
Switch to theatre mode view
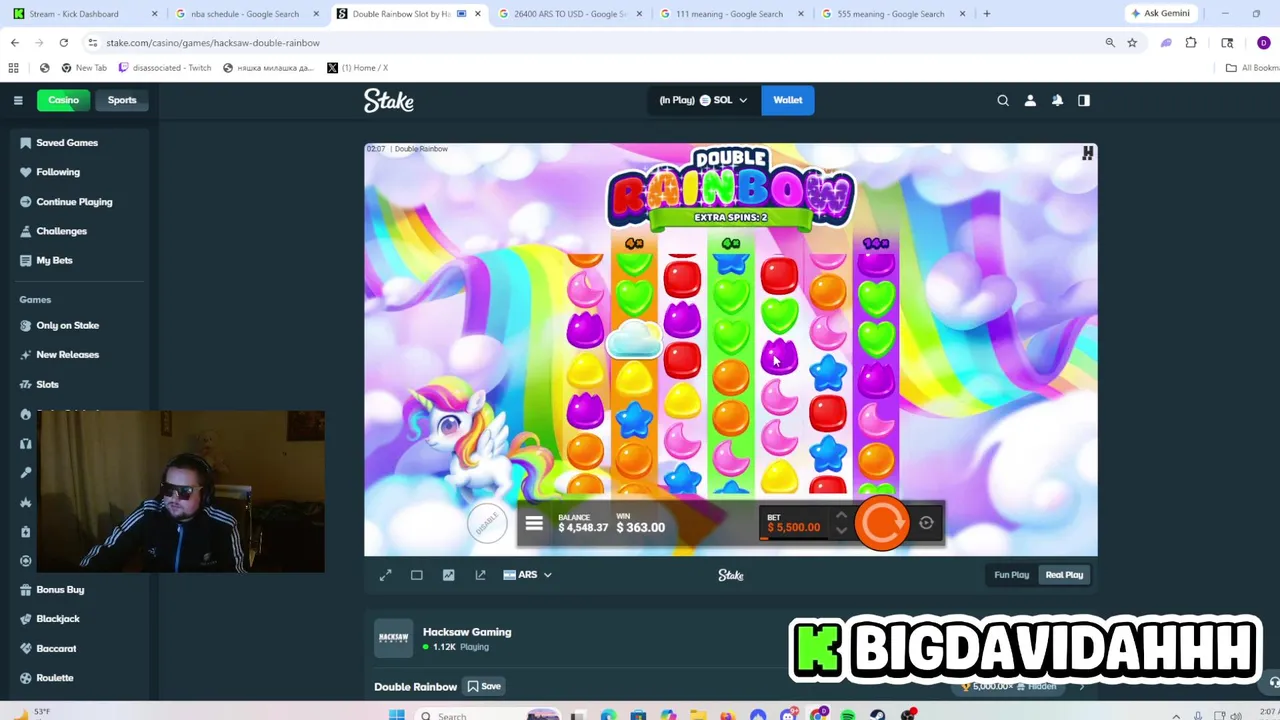(x=417, y=575)
